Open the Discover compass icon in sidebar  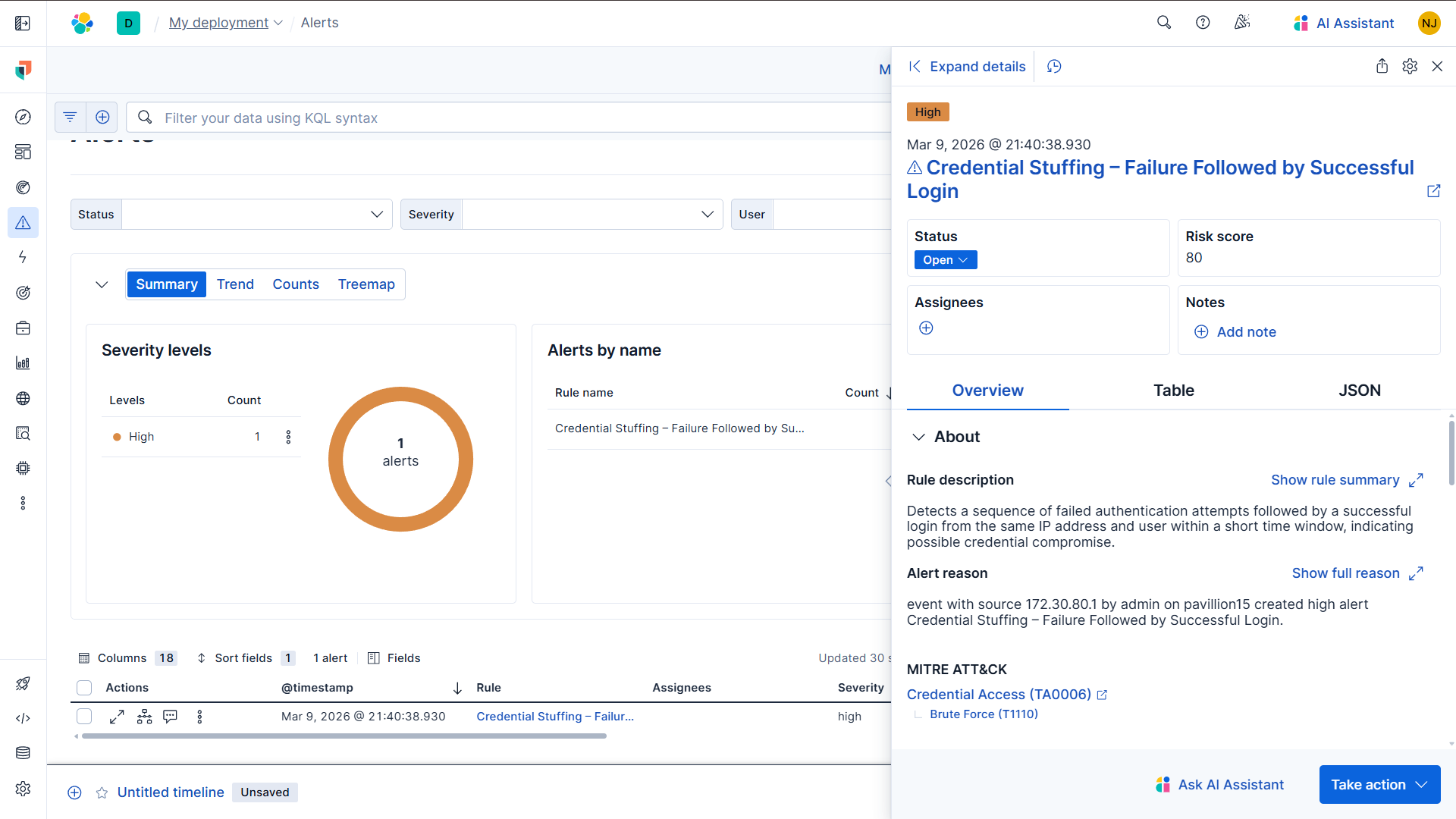pyautogui.click(x=24, y=117)
